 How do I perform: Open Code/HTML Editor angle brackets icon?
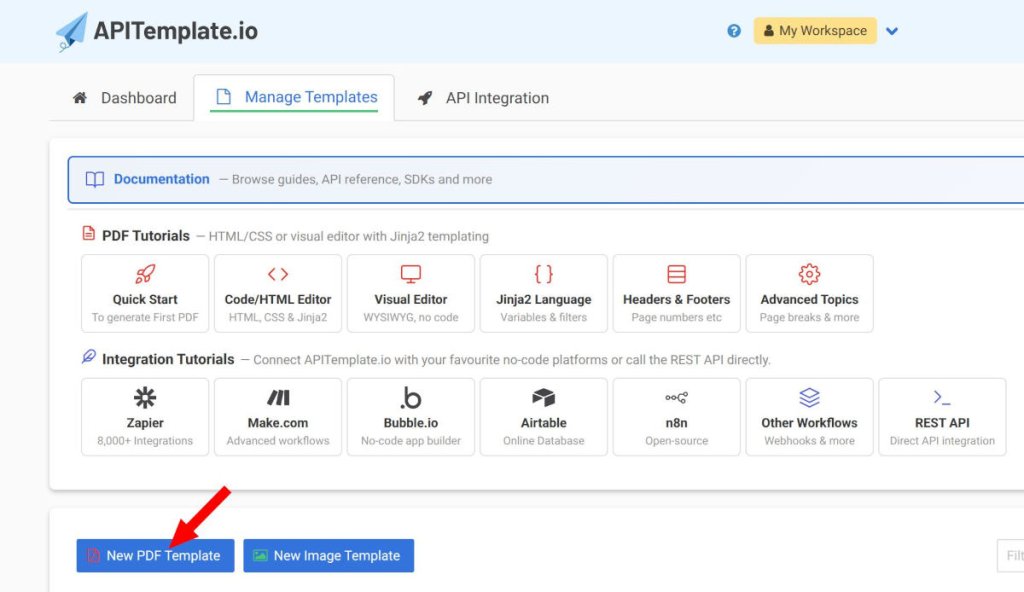[278, 274]
